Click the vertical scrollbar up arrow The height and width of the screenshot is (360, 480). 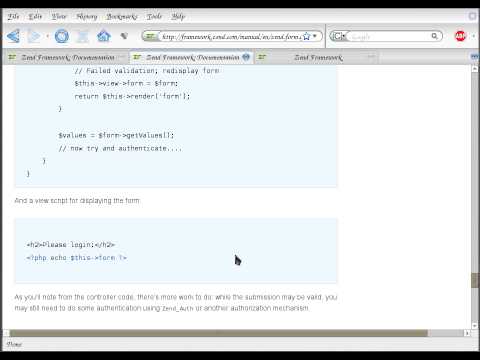pyautogui.click(x=475, y=68)
